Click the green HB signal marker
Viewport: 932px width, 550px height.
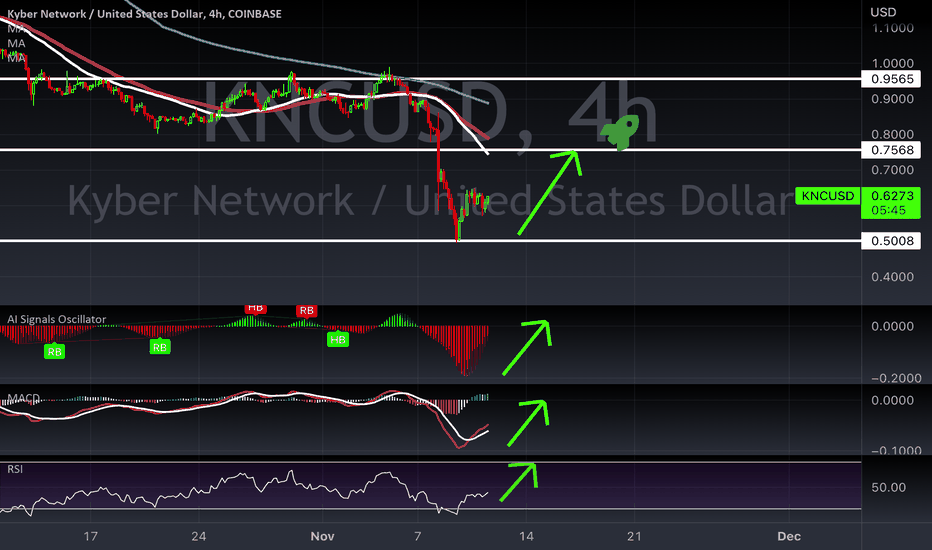tap(338, 340)
